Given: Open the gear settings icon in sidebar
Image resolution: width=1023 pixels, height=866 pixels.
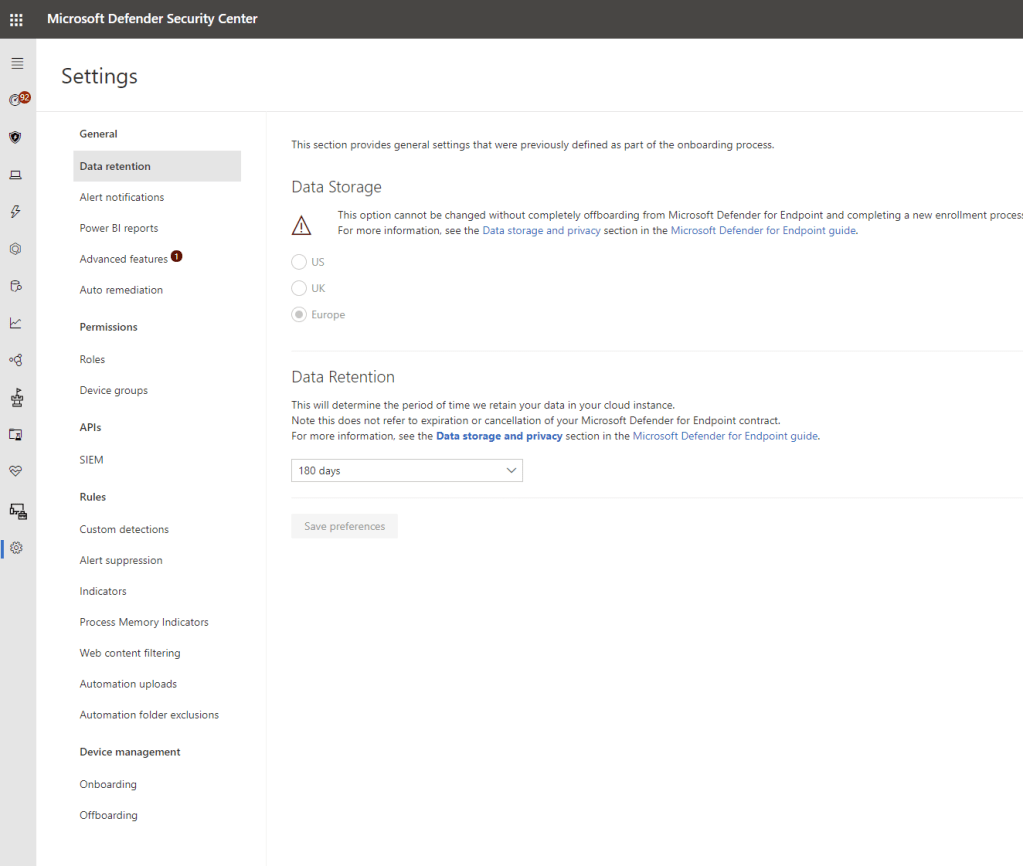Looking at the screenshot, I should tap(16, 548).
